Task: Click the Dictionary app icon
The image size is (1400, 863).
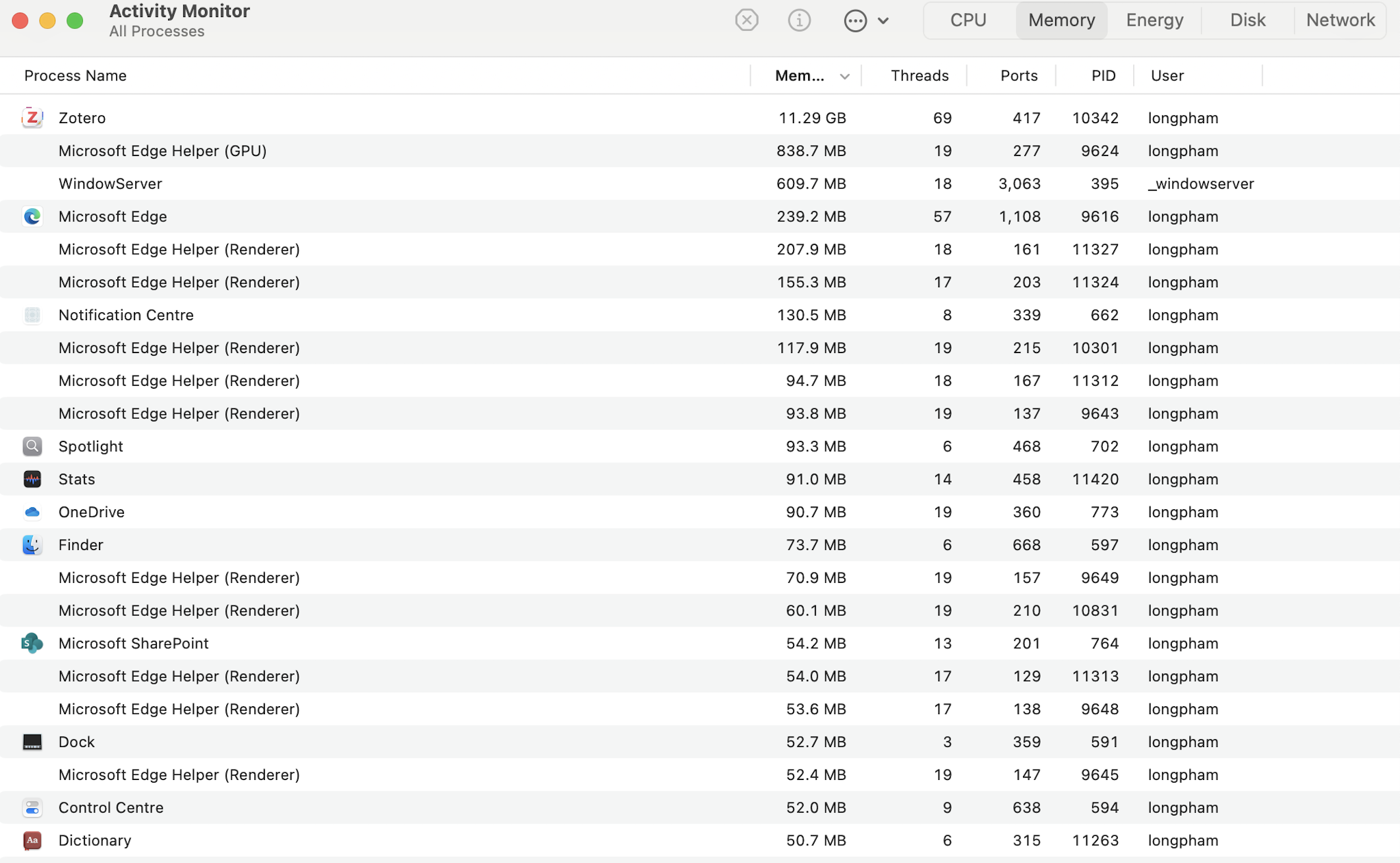Action: click(x=32, y=840)
